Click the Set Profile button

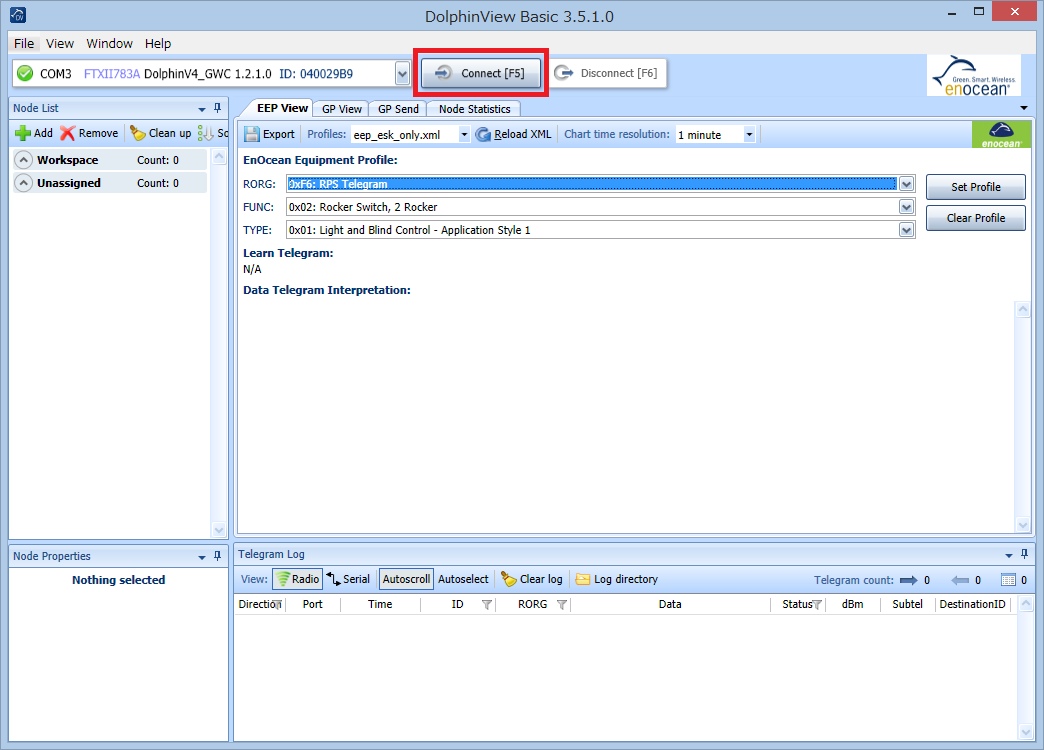[975, 187]
